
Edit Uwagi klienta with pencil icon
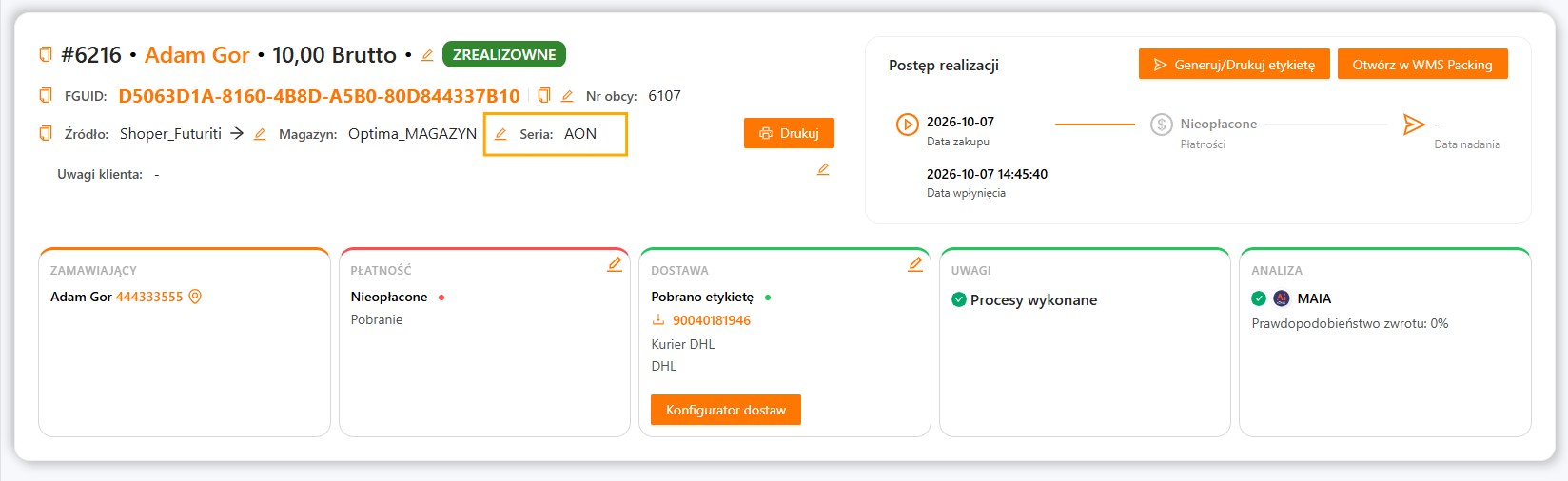(823, 169)
